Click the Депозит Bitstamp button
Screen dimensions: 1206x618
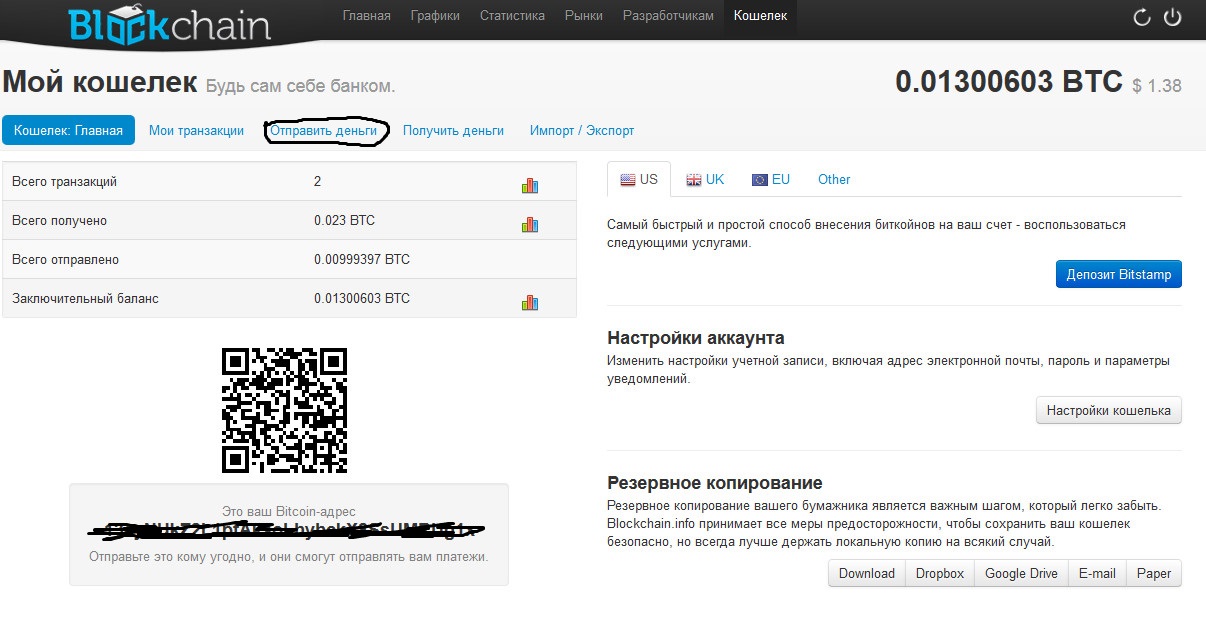click(1119, 274)
